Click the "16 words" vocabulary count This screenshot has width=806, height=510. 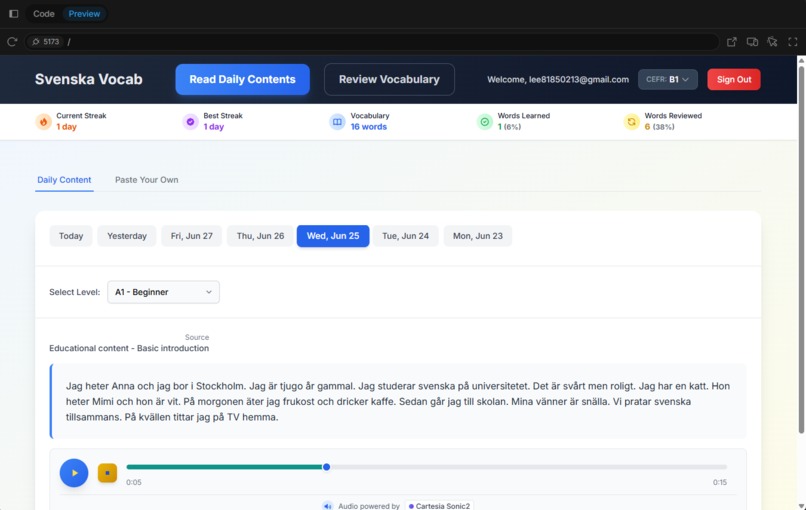click(x=369, y=126)
